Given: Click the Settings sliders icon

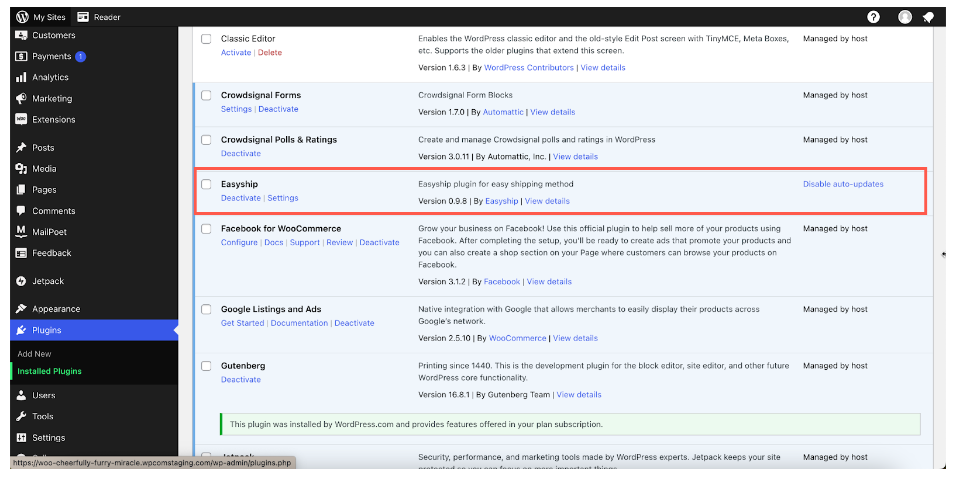Looking at the screenshot, I should click(21, 437).
